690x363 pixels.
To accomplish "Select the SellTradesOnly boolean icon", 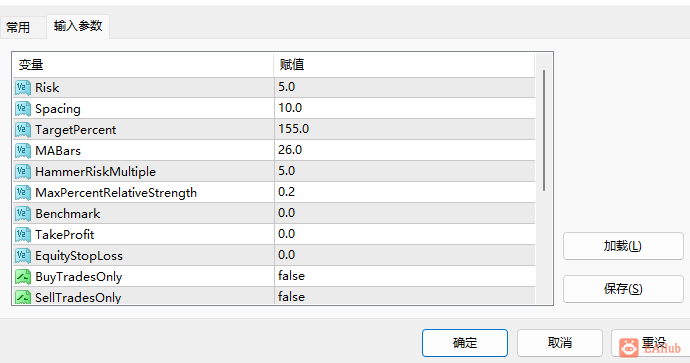I will click(x=23, y=297).
